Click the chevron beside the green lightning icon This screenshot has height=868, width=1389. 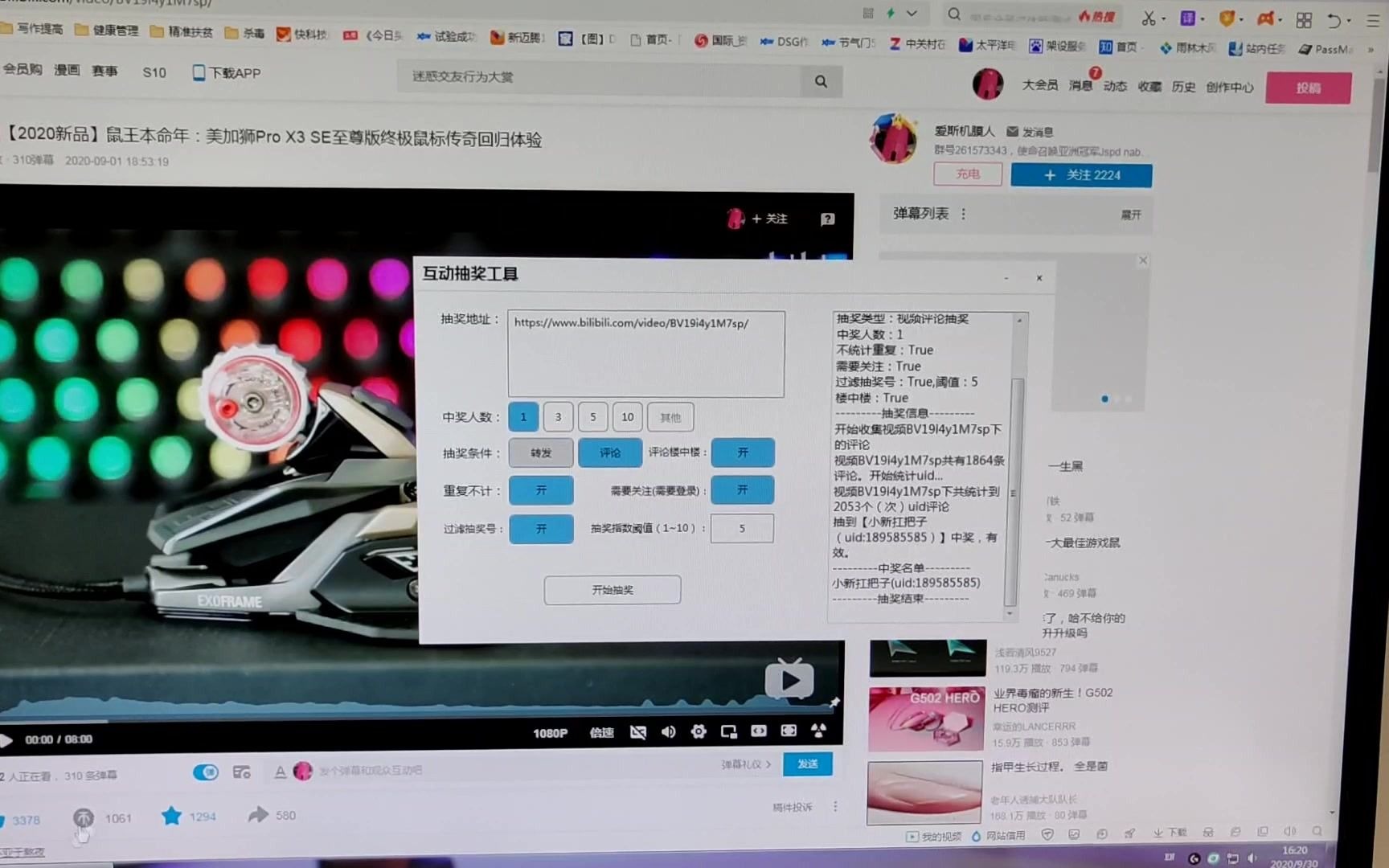pos(912,14)
